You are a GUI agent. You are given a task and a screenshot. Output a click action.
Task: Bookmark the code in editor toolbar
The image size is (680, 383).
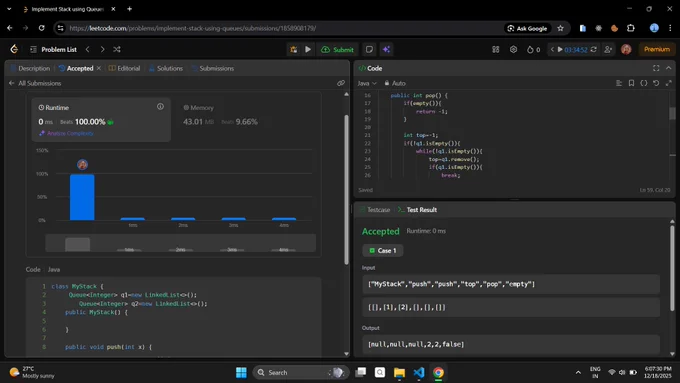tap(631, 83)
